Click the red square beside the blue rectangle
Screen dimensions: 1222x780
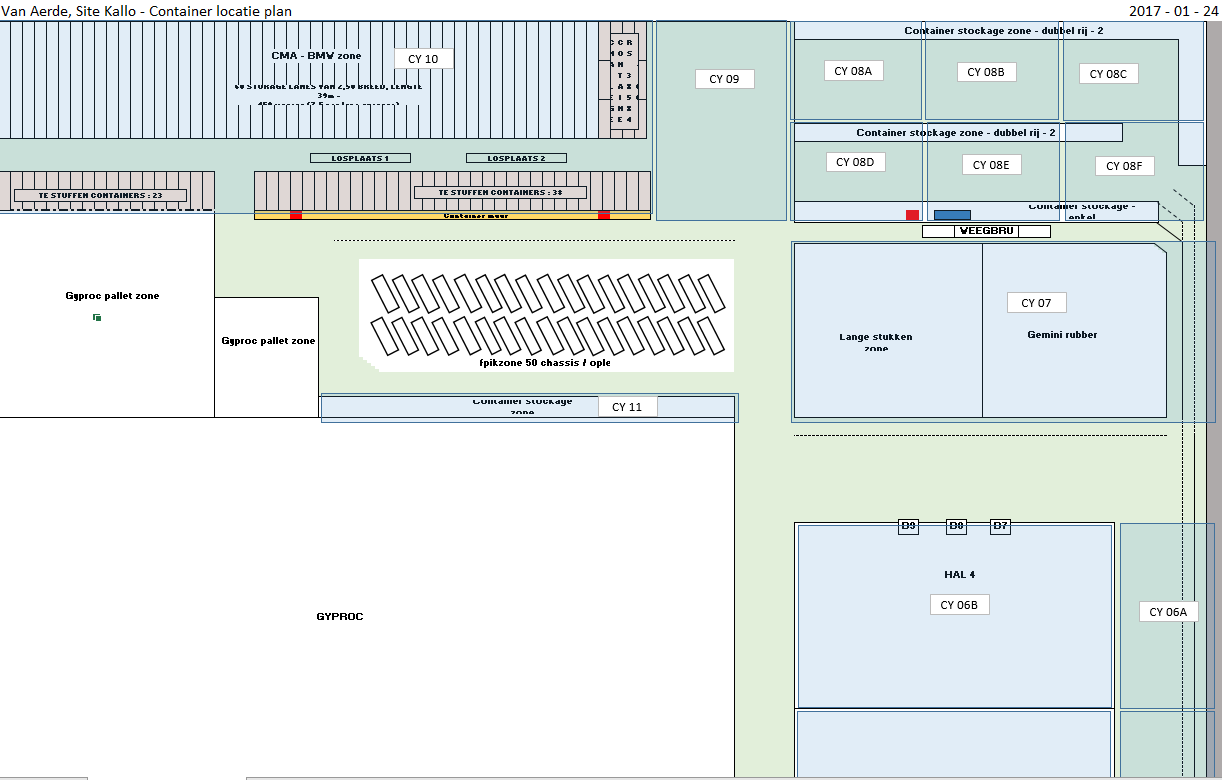point(912,215)
